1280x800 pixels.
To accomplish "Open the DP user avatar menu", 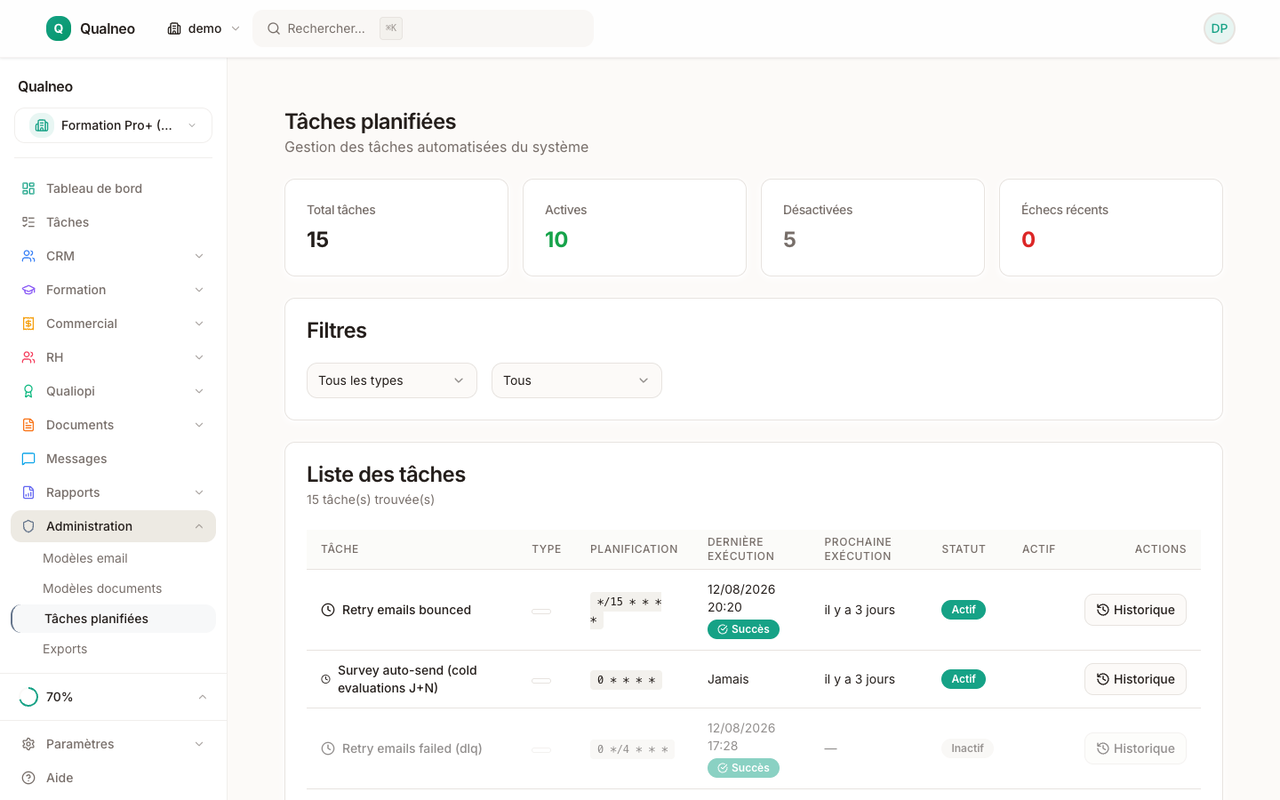I will pyautogui.click(x=1219, y=29).
